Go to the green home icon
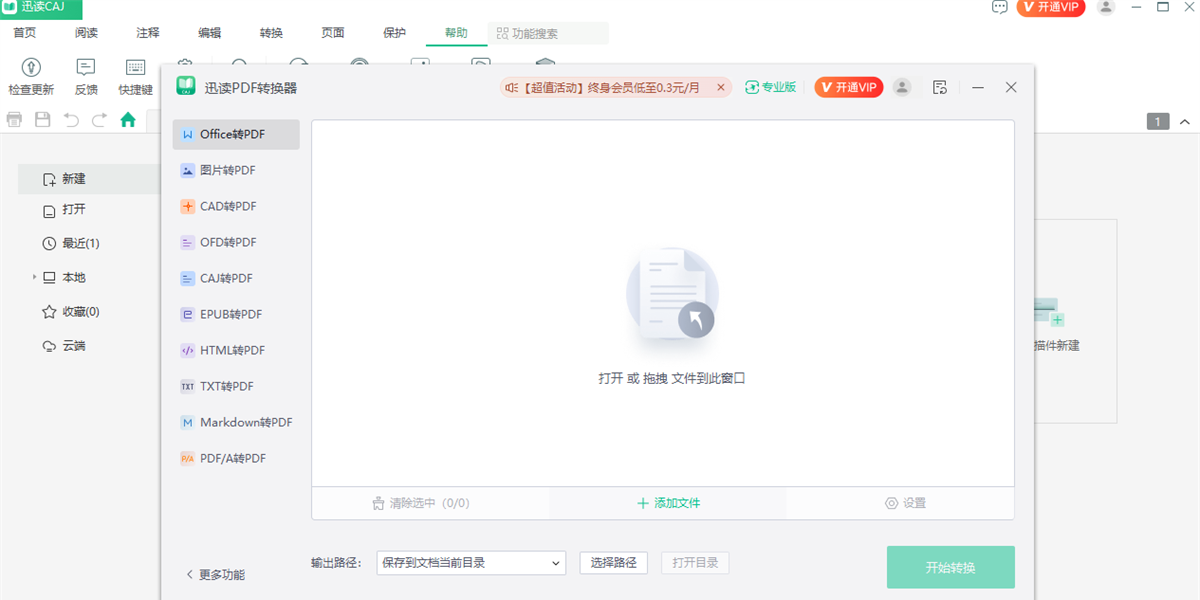1200x600 pixels. tap(128, 120)
